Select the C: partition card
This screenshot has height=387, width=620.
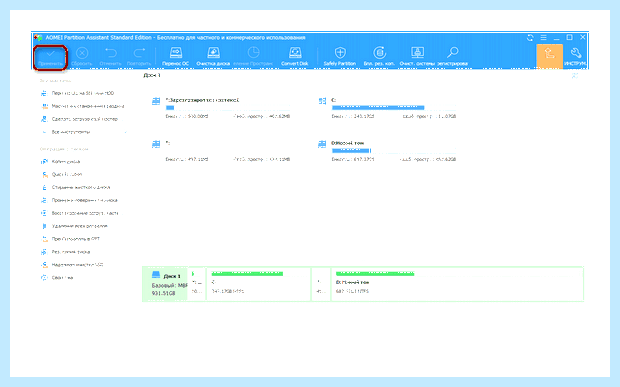pos(388,108)
